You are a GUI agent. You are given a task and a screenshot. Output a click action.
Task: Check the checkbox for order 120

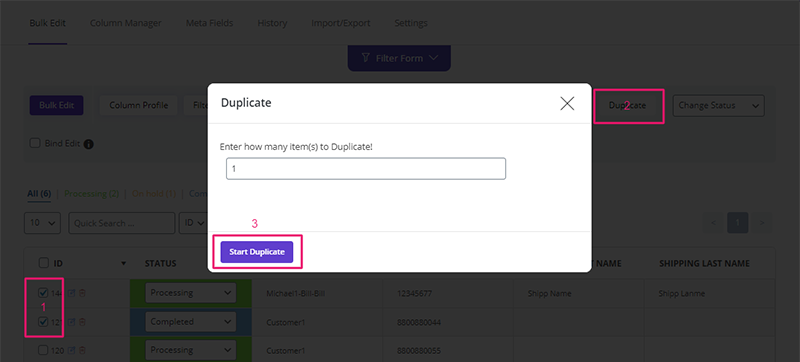click(x=44, y=350)
